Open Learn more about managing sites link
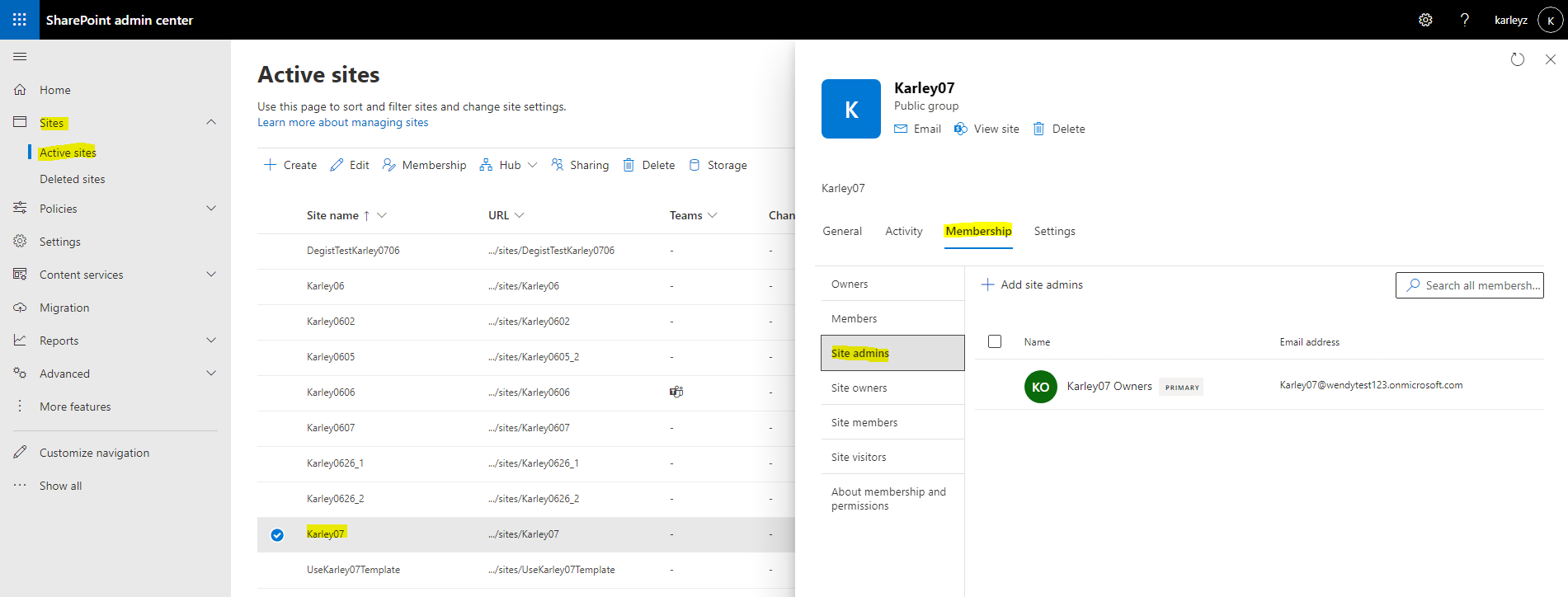Viewport: 1568px width, 597px height. pyautogui.click(x=343, y=122)
